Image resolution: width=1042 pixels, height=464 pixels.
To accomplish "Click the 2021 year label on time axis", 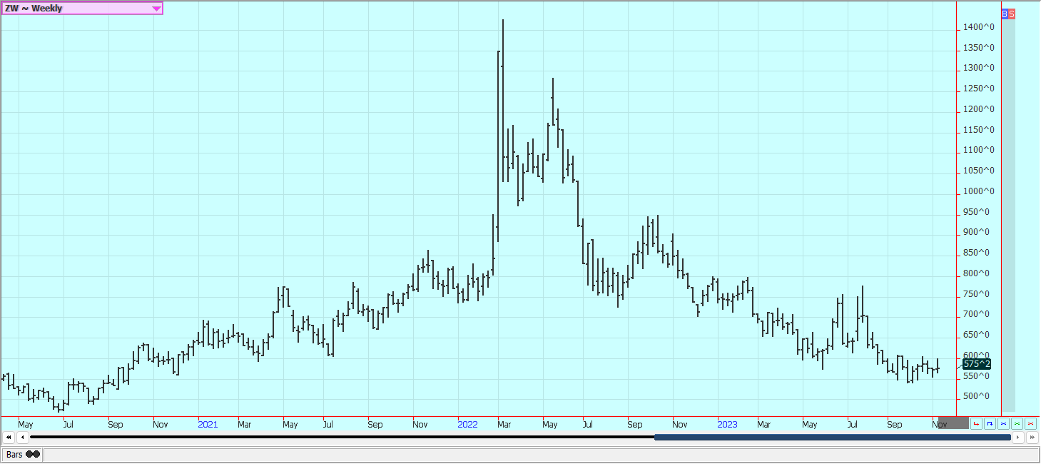I will tap(207, 424).
